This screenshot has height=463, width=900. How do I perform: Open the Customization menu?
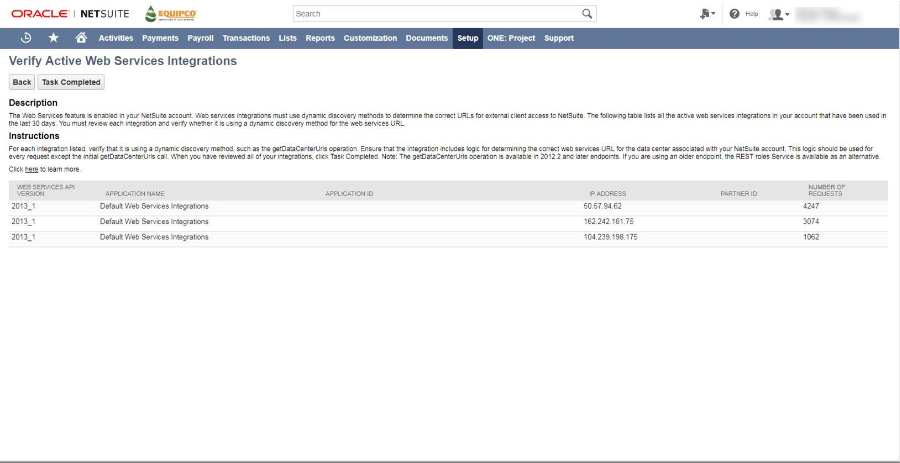[x=370, y=38]
